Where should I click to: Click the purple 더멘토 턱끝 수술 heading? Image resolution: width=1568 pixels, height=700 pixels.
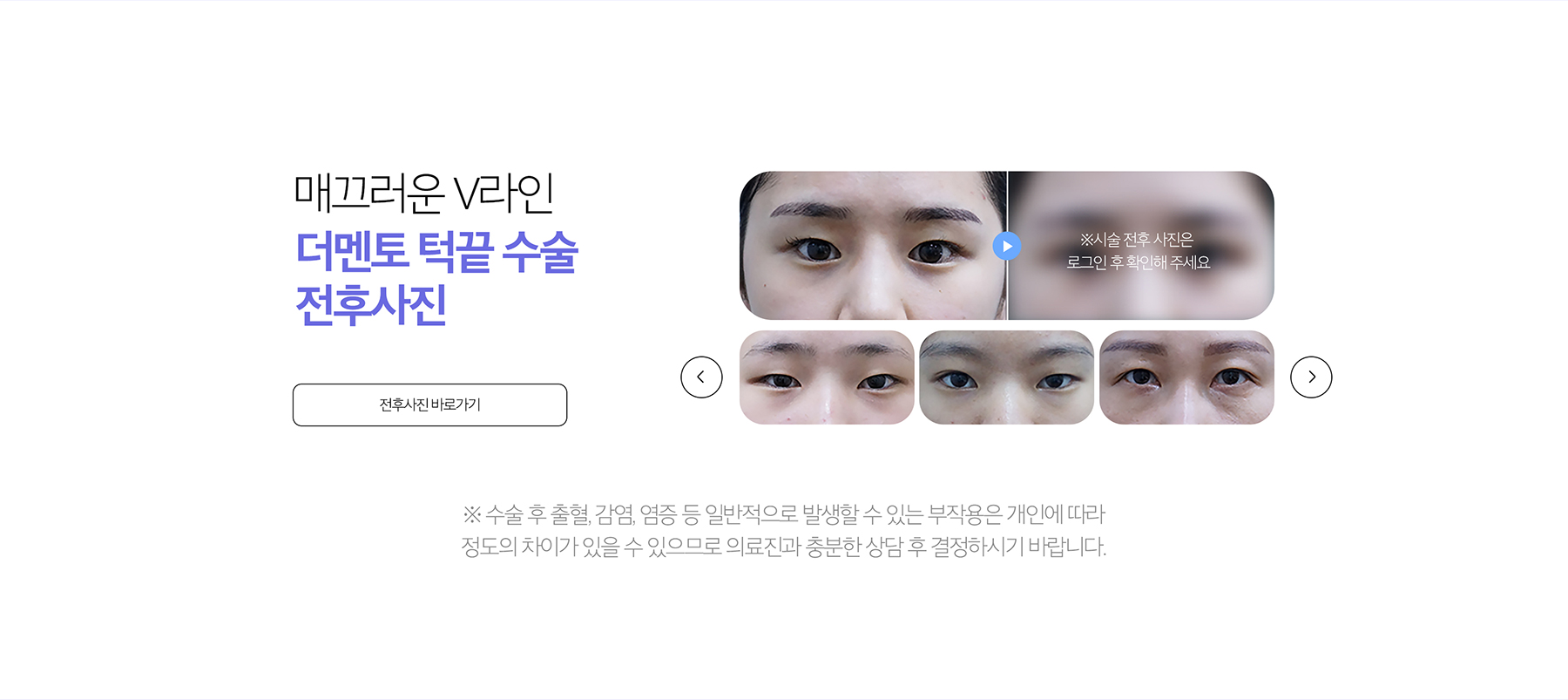click(436, 252)
